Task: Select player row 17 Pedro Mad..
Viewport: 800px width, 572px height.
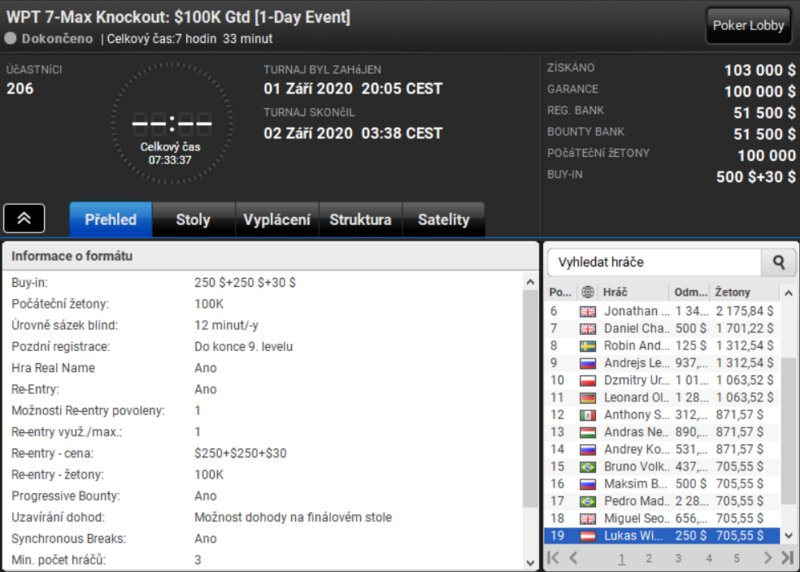Action: (662, 501)
